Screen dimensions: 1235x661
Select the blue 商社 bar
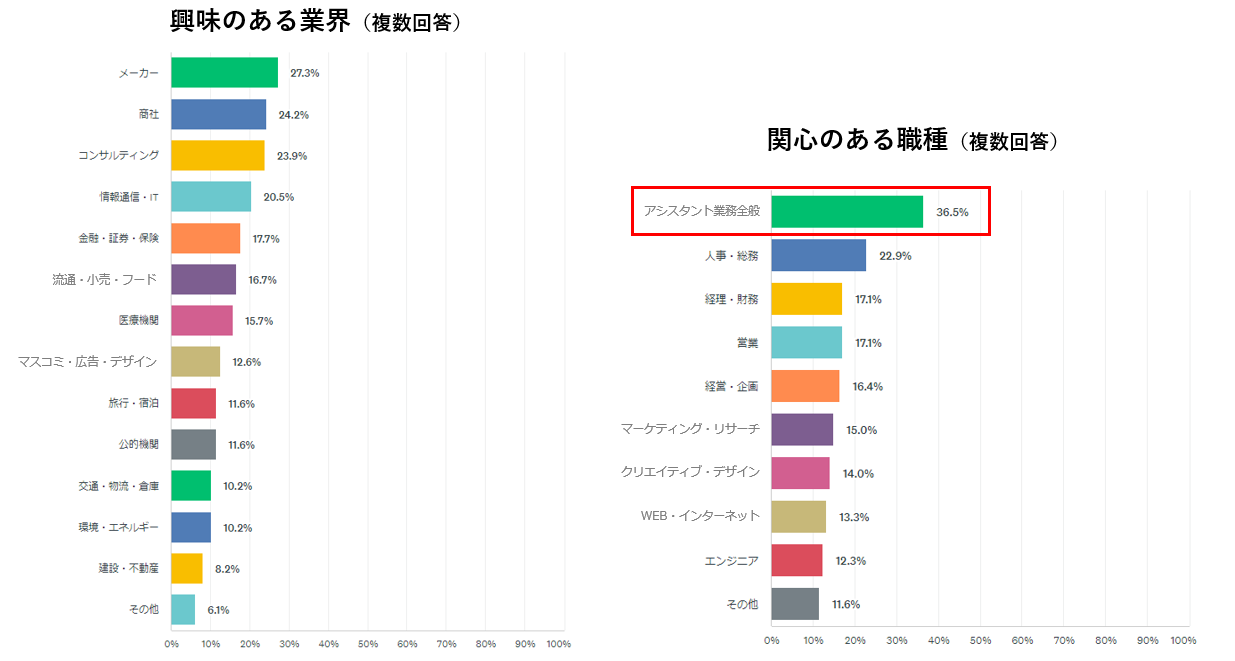click(218, 114)
